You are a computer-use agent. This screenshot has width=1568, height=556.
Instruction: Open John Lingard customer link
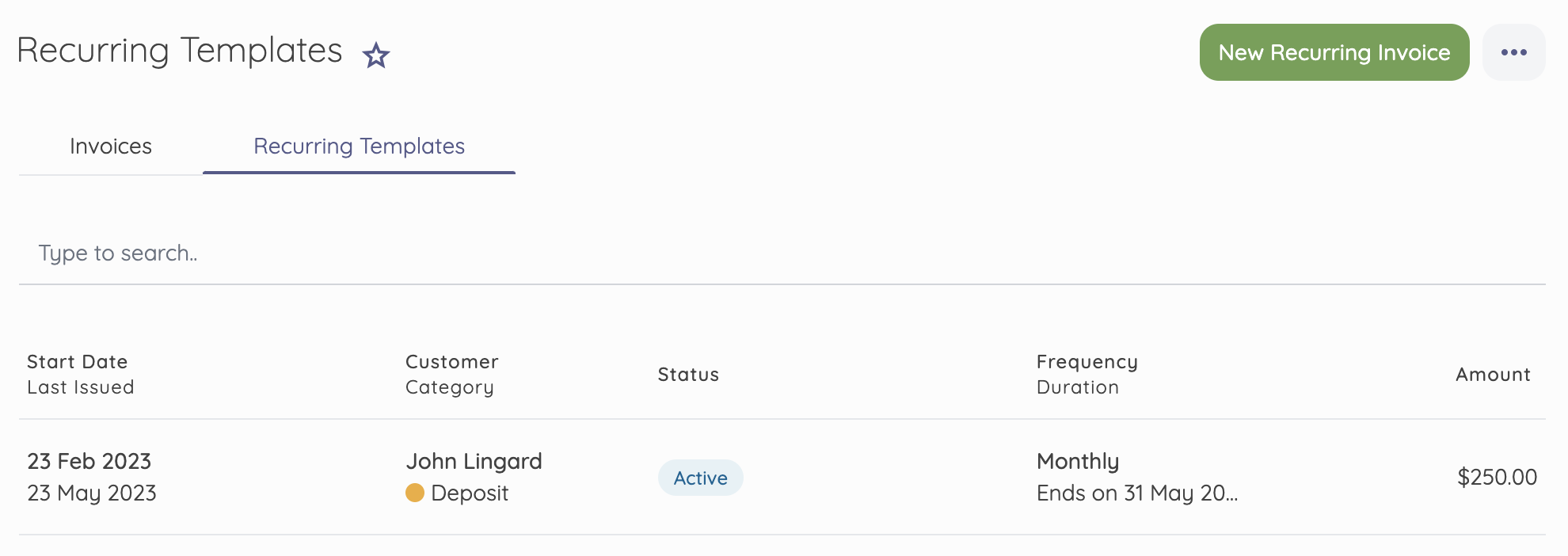(474, 461)
